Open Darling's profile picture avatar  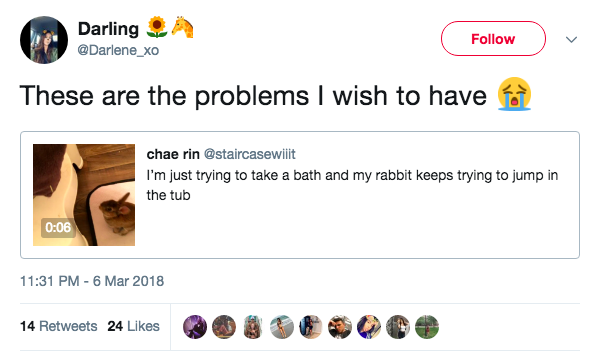click(x=44, y=40)
